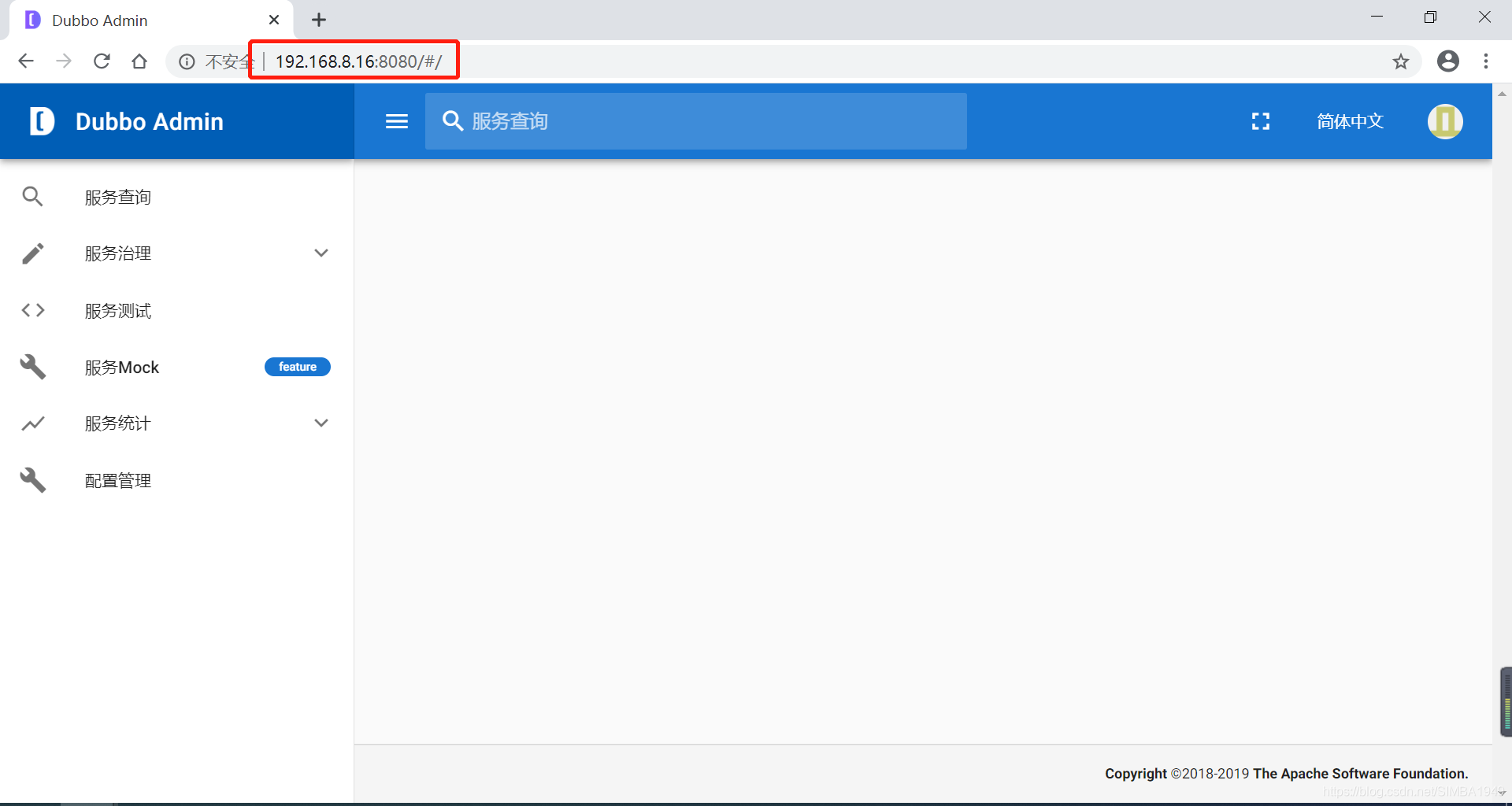Screen dimensions: 1512x806
Task: Click the code brackets icon for 服务测试
Action: (x=32, y=310)
